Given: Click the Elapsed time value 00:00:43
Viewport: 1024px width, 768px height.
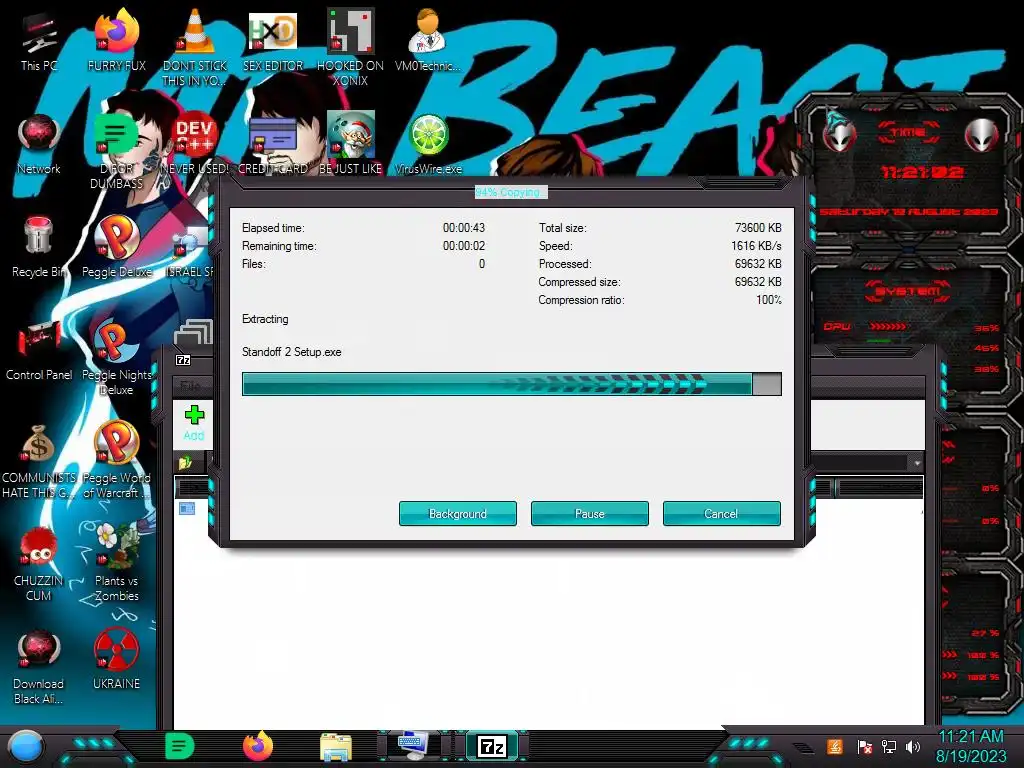Looking at the screenshot, I should (464, 228).
